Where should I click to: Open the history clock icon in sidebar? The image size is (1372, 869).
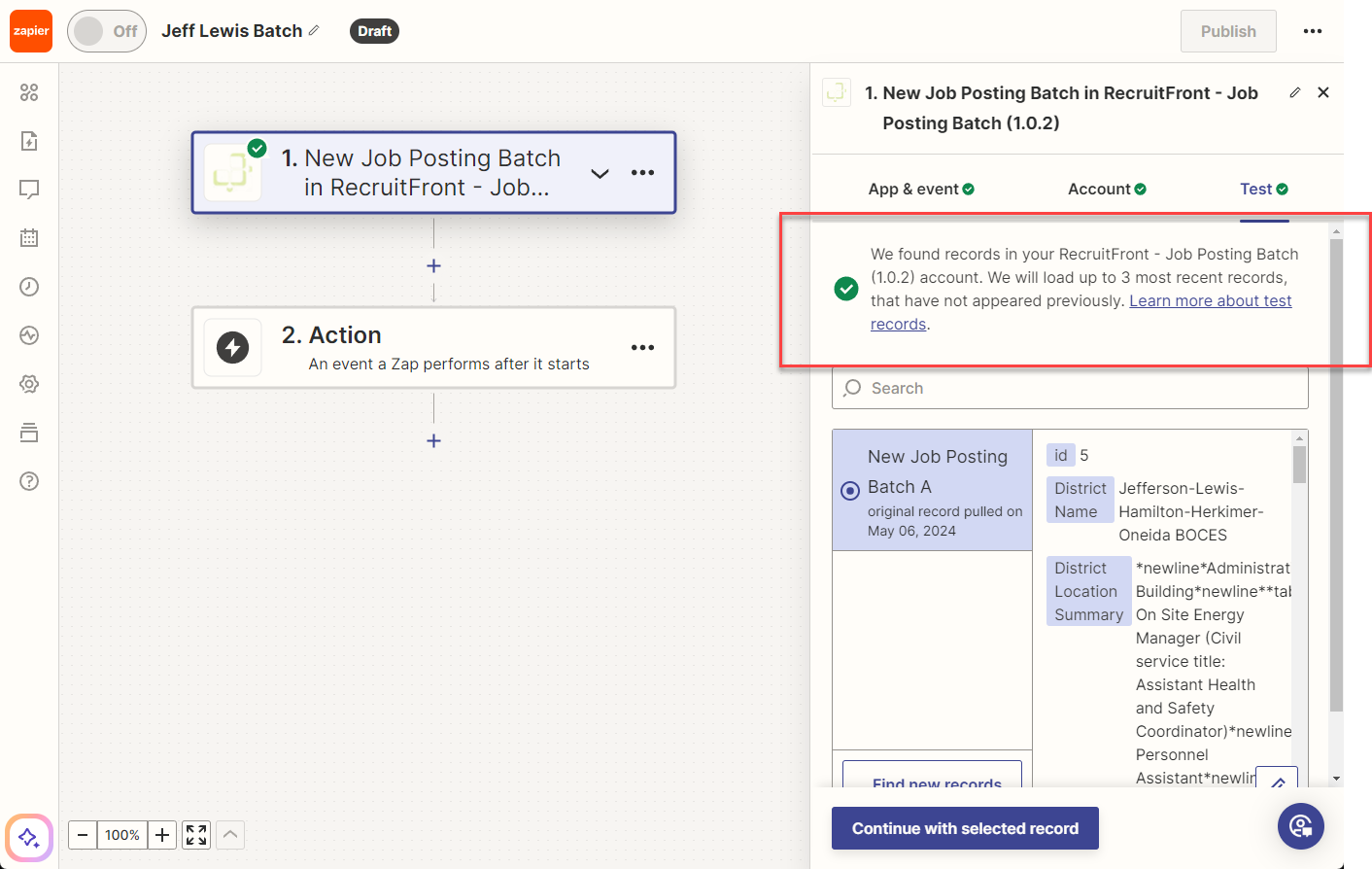pos(29,287)
